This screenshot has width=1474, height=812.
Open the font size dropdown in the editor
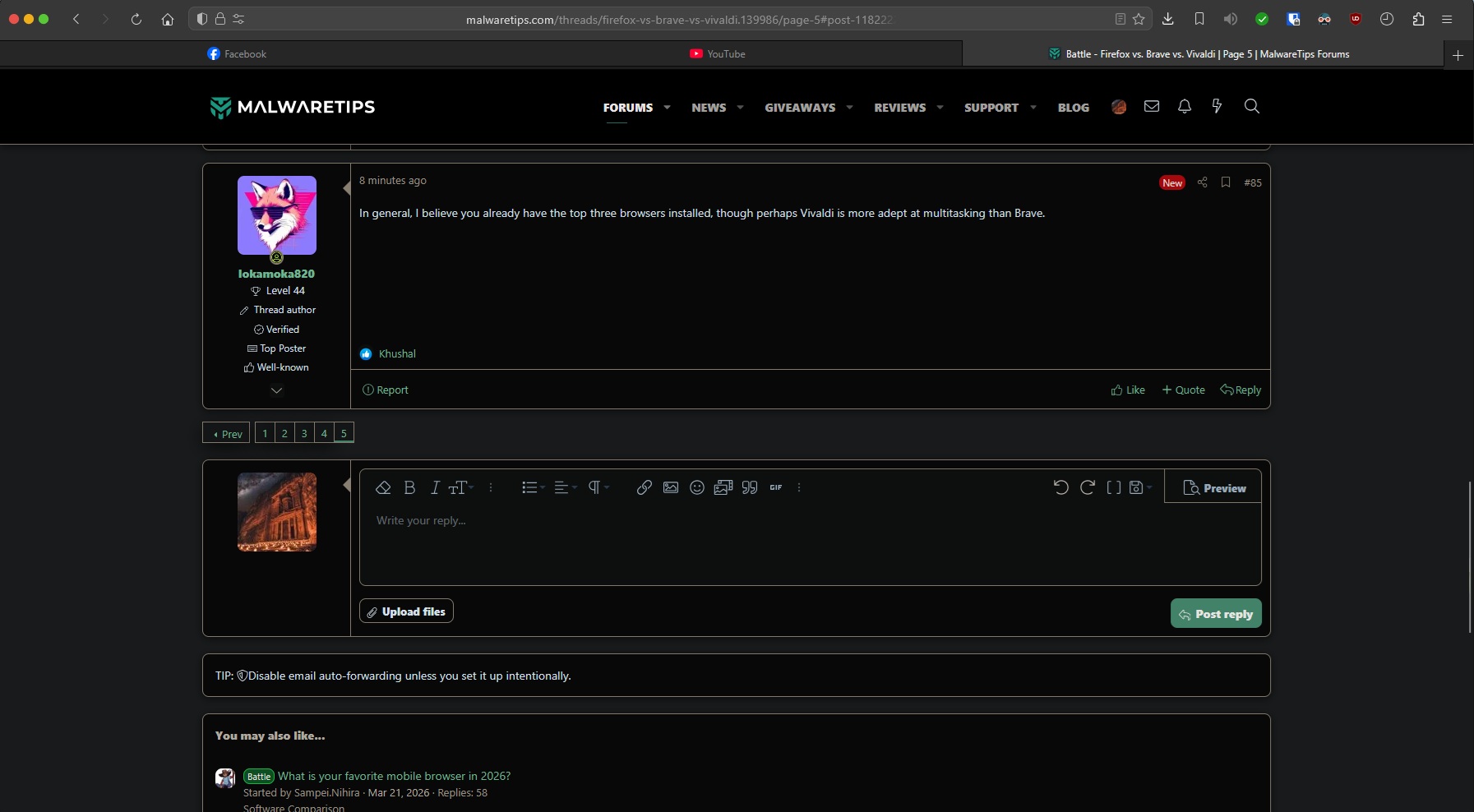pos(461,487)
